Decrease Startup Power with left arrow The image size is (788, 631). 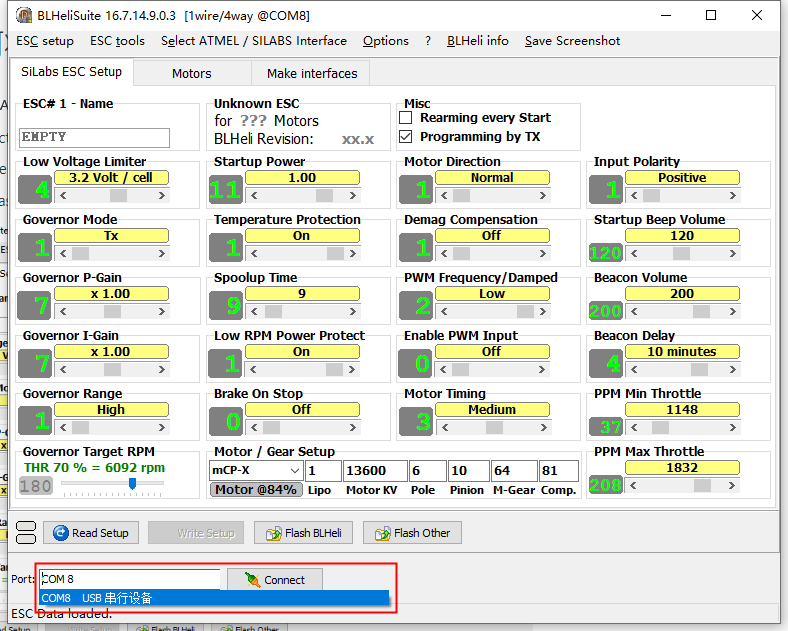pyautogui.click(x=254, y=195)
